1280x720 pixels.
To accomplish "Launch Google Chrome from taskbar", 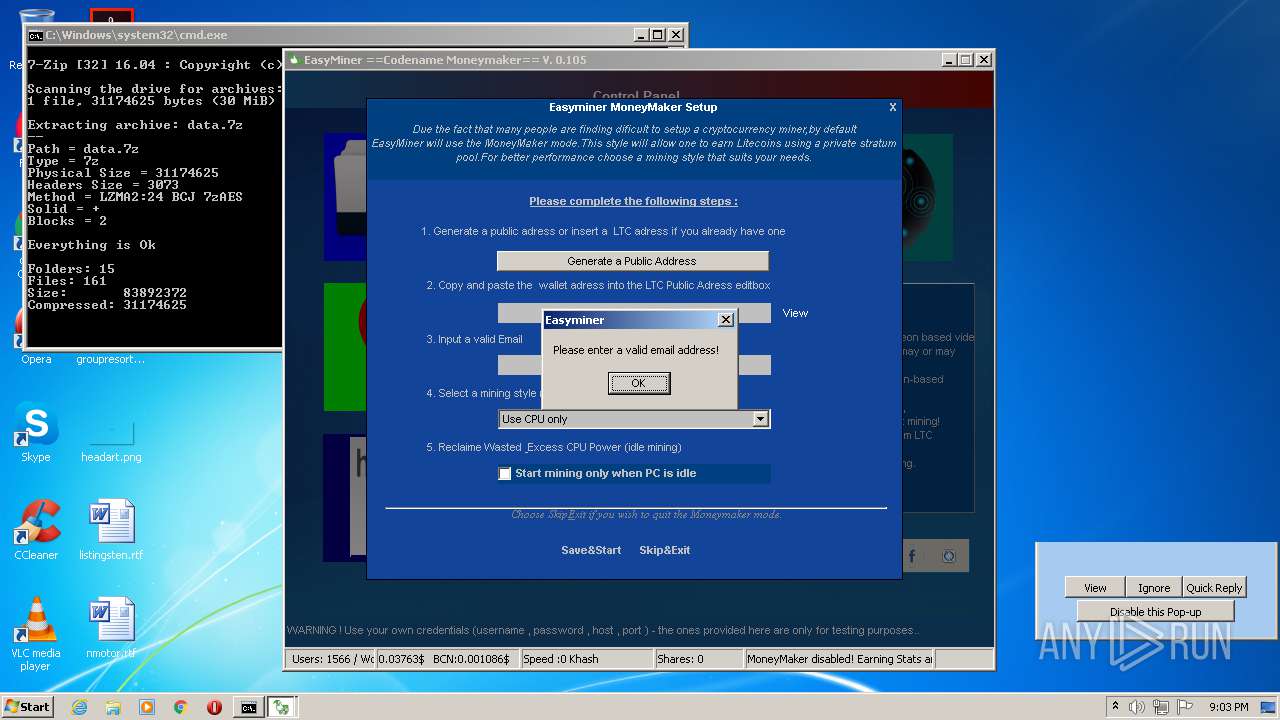I will [x=180, y=707].
